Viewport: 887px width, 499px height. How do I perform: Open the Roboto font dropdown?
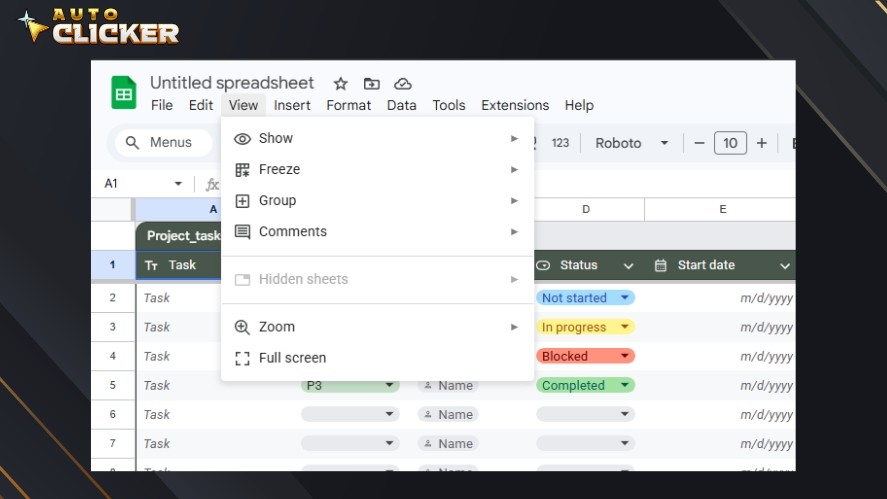[x=631, y=143]
